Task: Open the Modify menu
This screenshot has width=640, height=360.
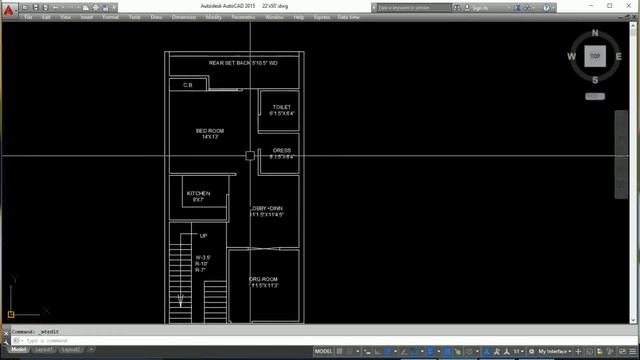Action: point(213,17)
